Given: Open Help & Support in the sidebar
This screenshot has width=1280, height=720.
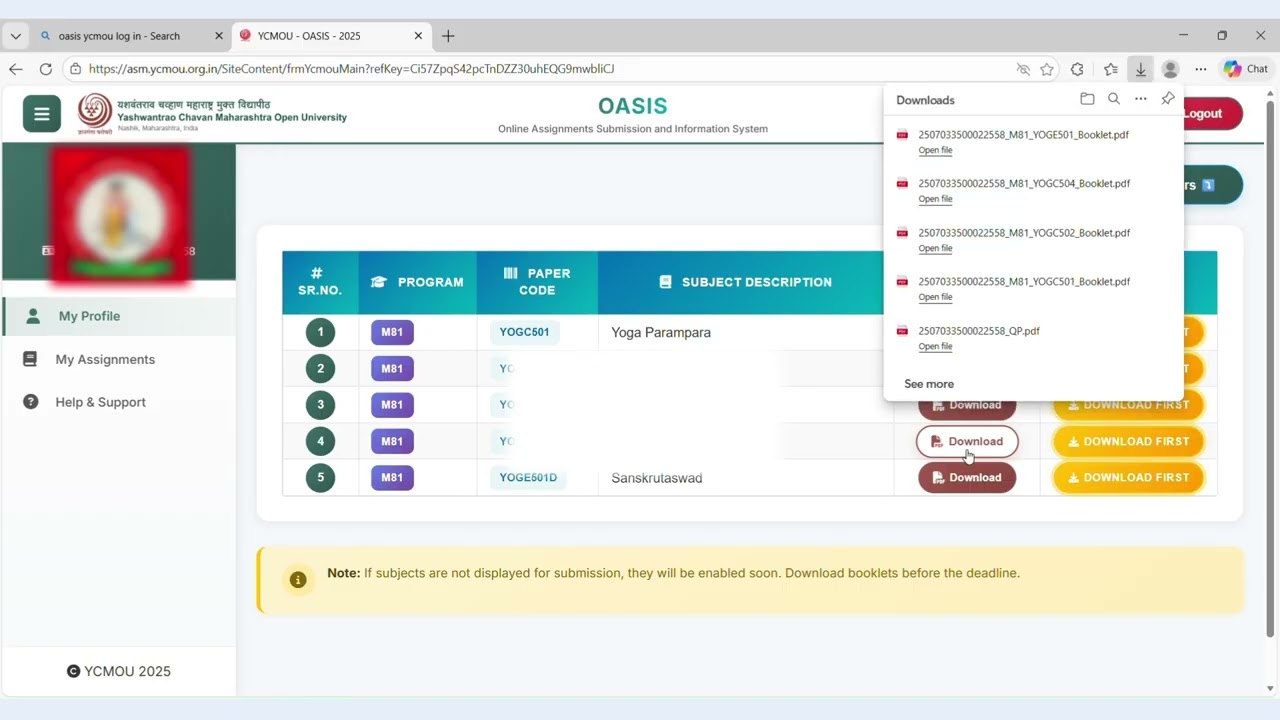Looking at the screenshot, I should (x=119, y=402).
